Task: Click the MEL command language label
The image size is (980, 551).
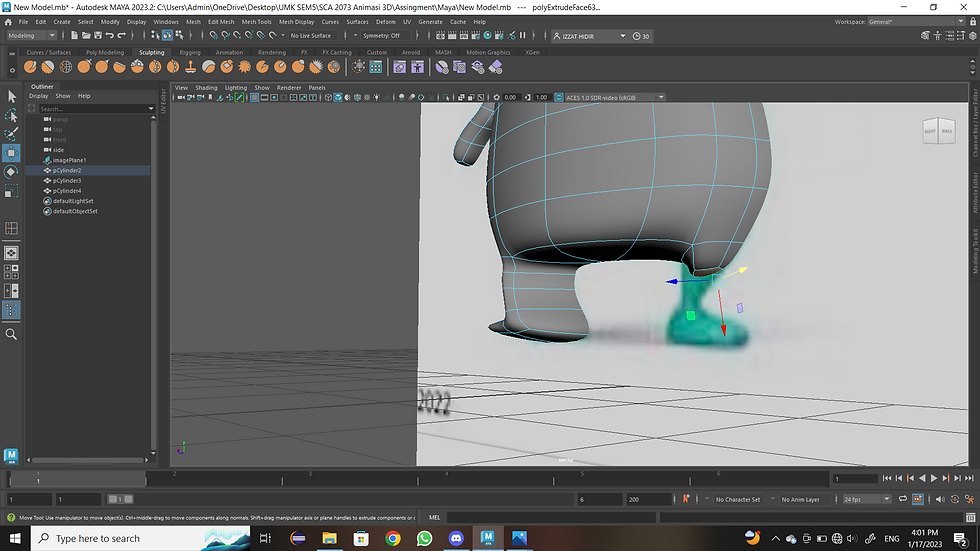Action: tap(434, 517)
